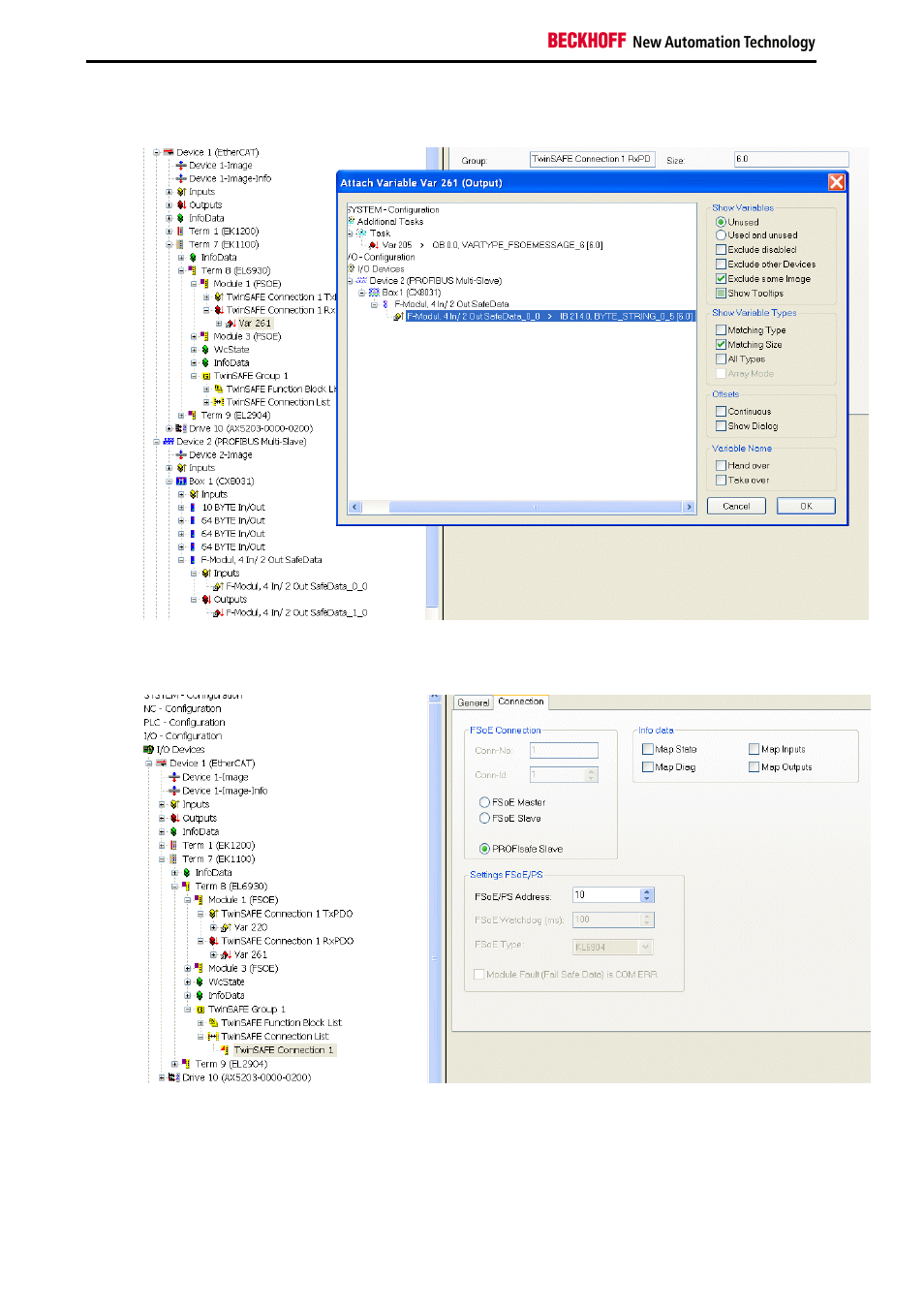The image size is (924, 1309).
Task: Click the Device 2 PROFIBUS icon in the Attach Variable dialog
Action: 361,281
